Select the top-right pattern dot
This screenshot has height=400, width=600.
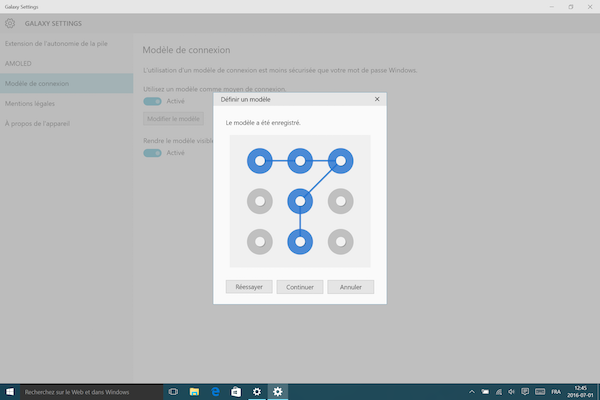[341, 161]
